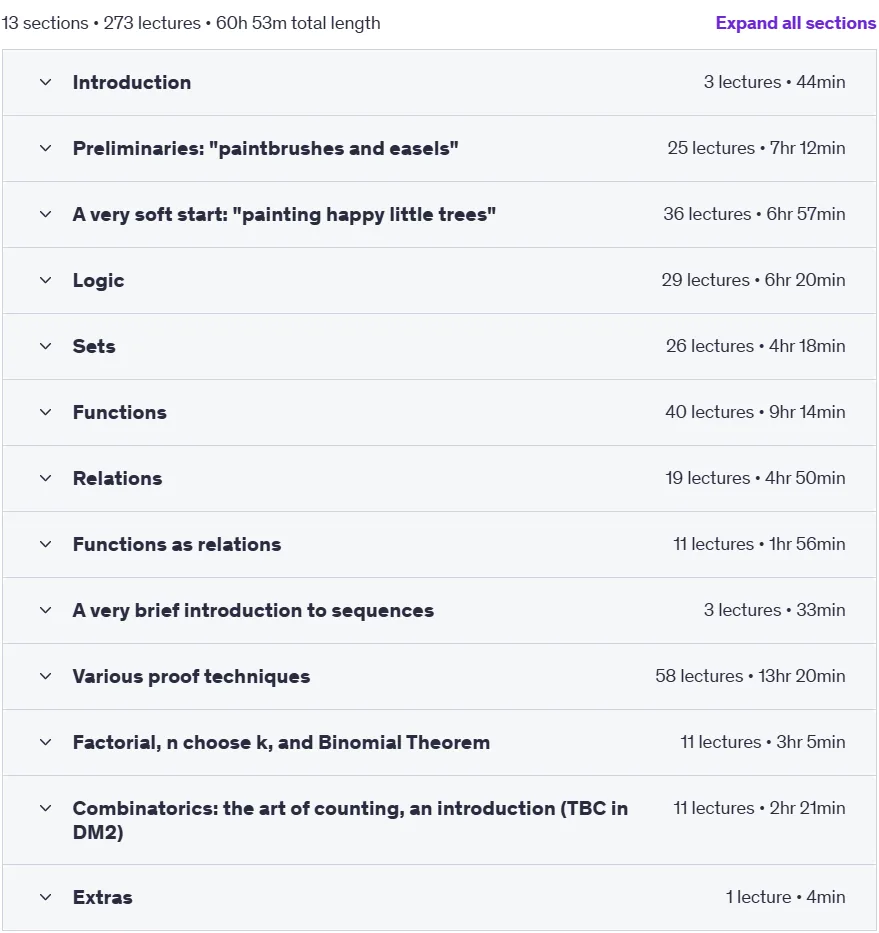The image size is (879, 933).
Task: Click the 58 lectures 13hr 20min summary
Action: 750,676
